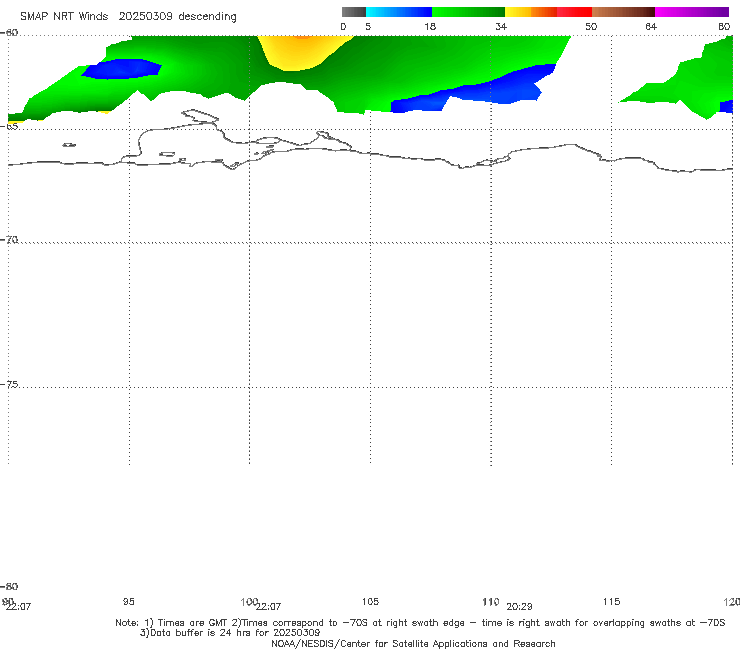This screenshot has width=740, height=650.
Task: Click the -70 latitude label
Action: click(x=9, y=240)
